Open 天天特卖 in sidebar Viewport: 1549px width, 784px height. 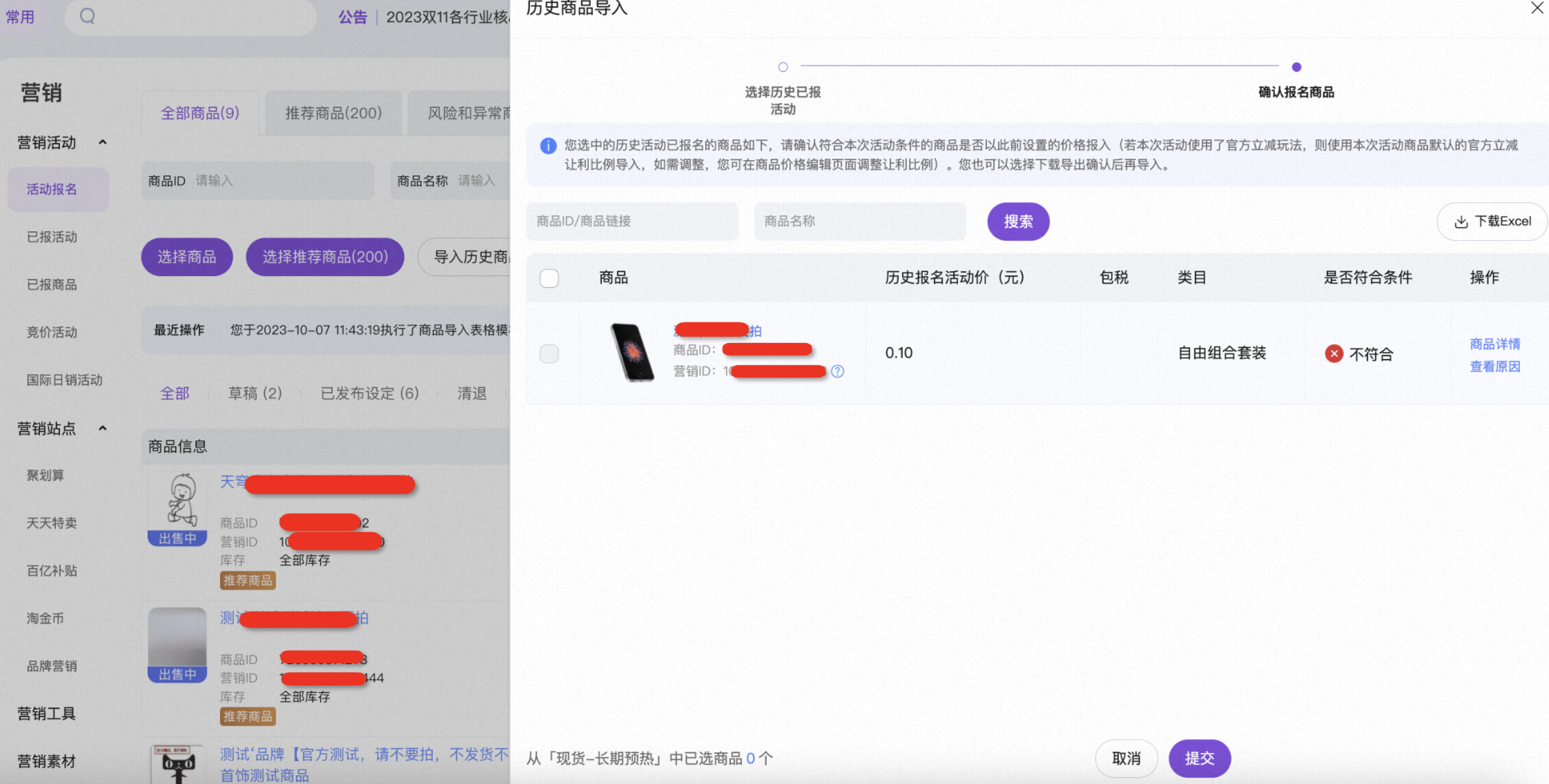(52, 522)
